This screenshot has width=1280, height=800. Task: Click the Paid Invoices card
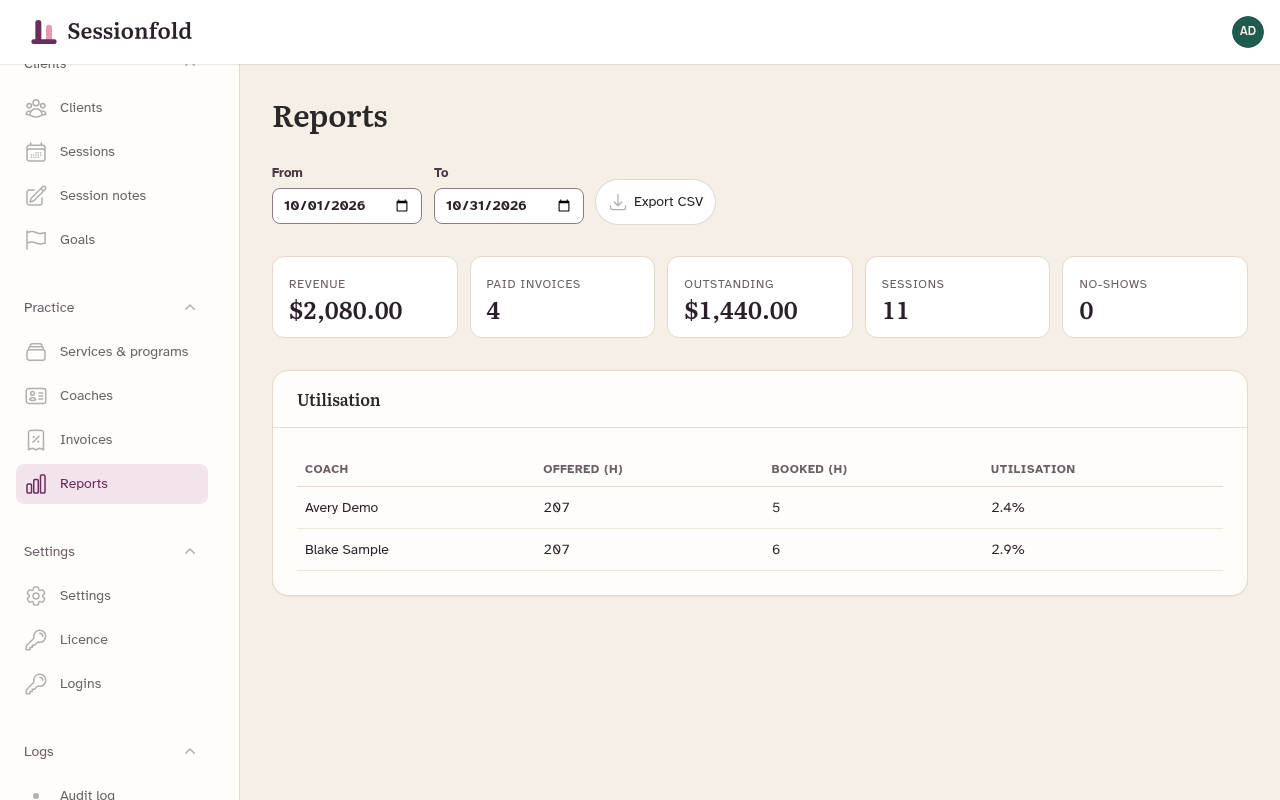[x=562, y=297]
